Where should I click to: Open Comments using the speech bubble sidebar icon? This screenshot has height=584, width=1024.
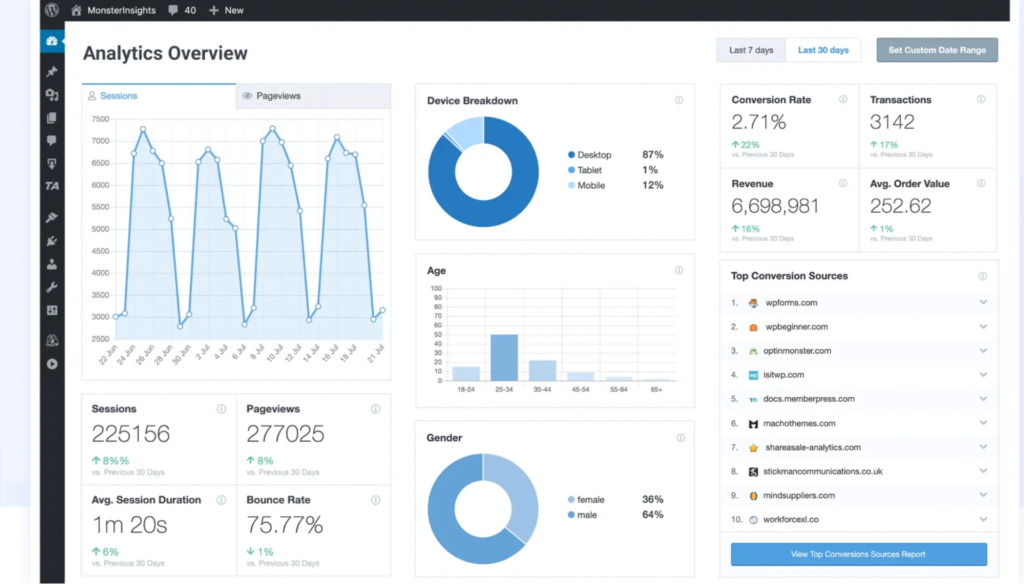pos(50,141)
